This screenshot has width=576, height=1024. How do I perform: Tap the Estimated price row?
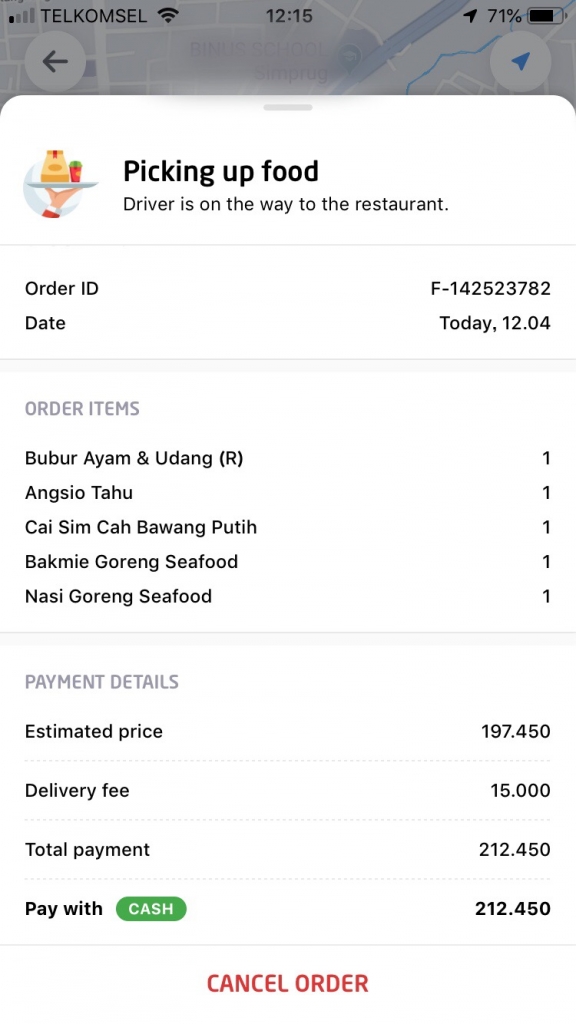[288, 731]
